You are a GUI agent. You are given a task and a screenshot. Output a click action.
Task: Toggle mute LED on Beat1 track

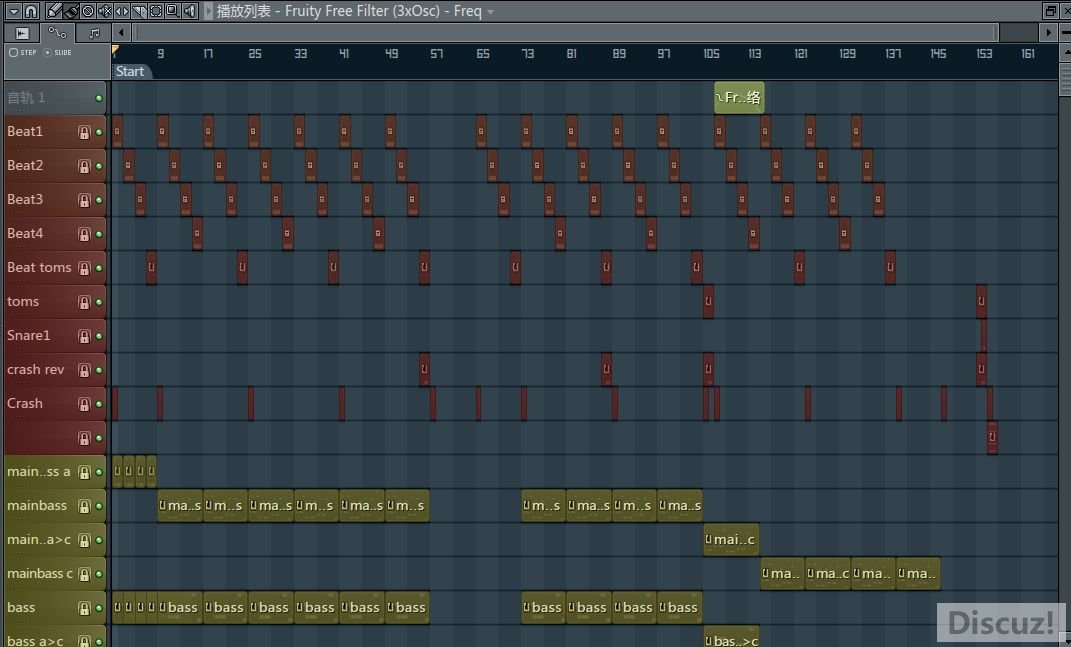point(99,132)
